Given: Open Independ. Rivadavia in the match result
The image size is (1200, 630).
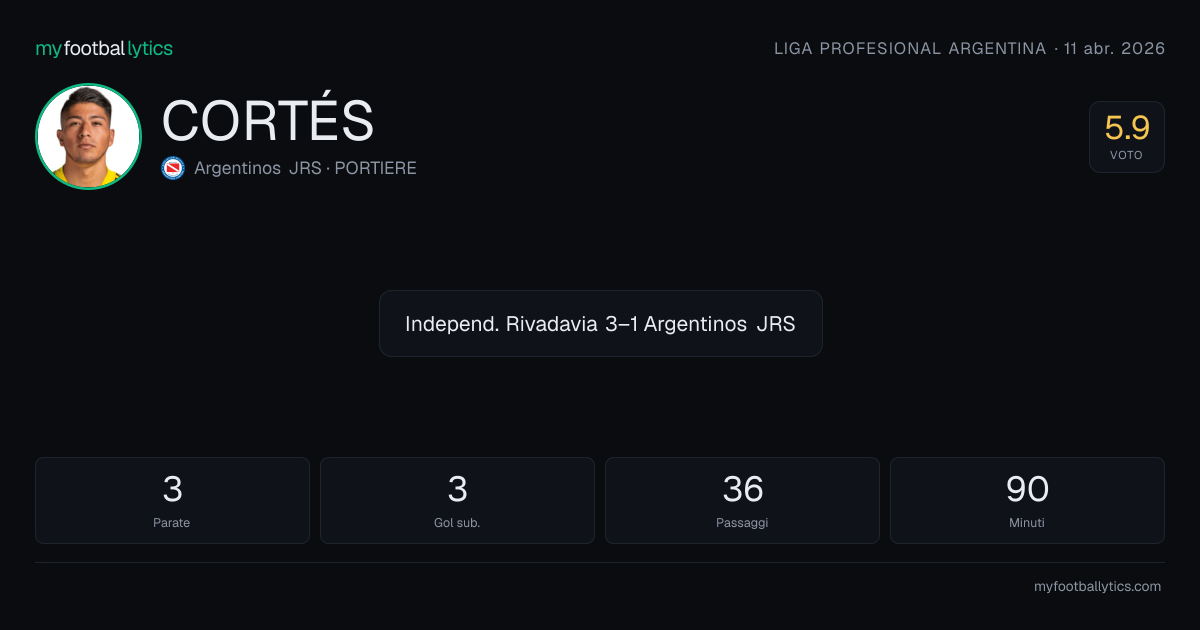Looking at the screenshot, I should pos(501,324).
